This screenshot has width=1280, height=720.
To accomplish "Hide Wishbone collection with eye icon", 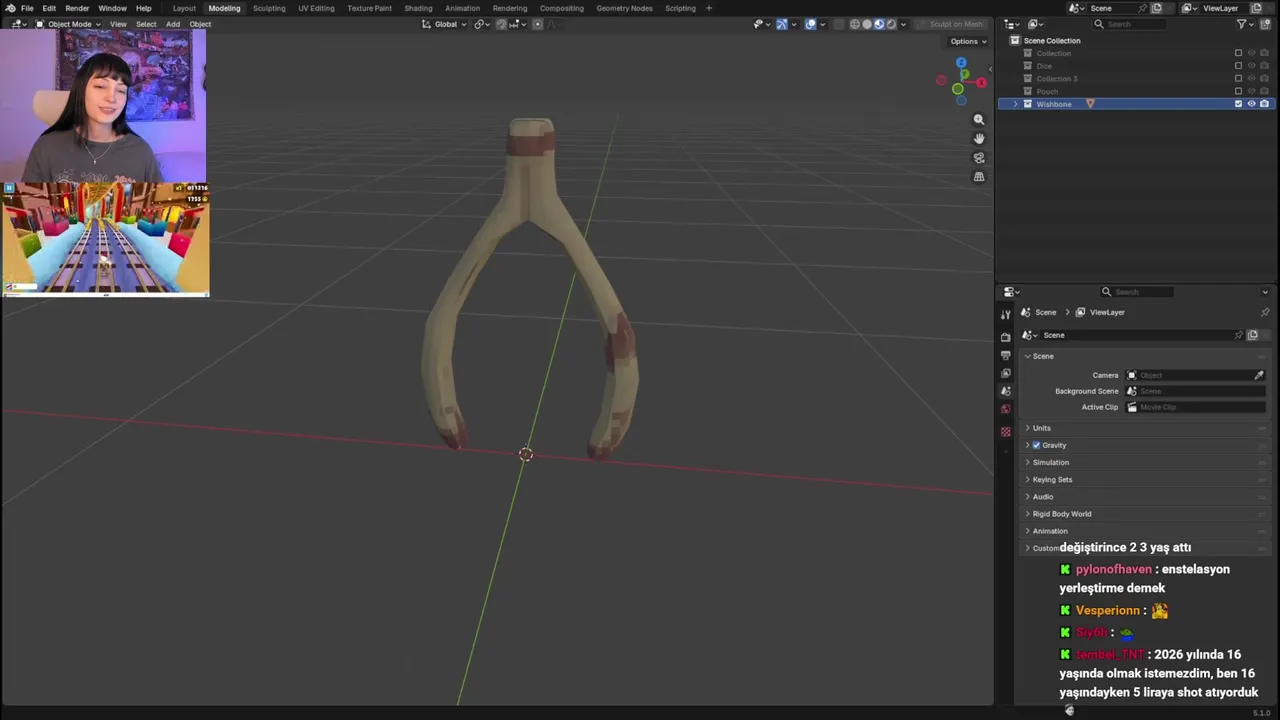I will (1251, 104).
